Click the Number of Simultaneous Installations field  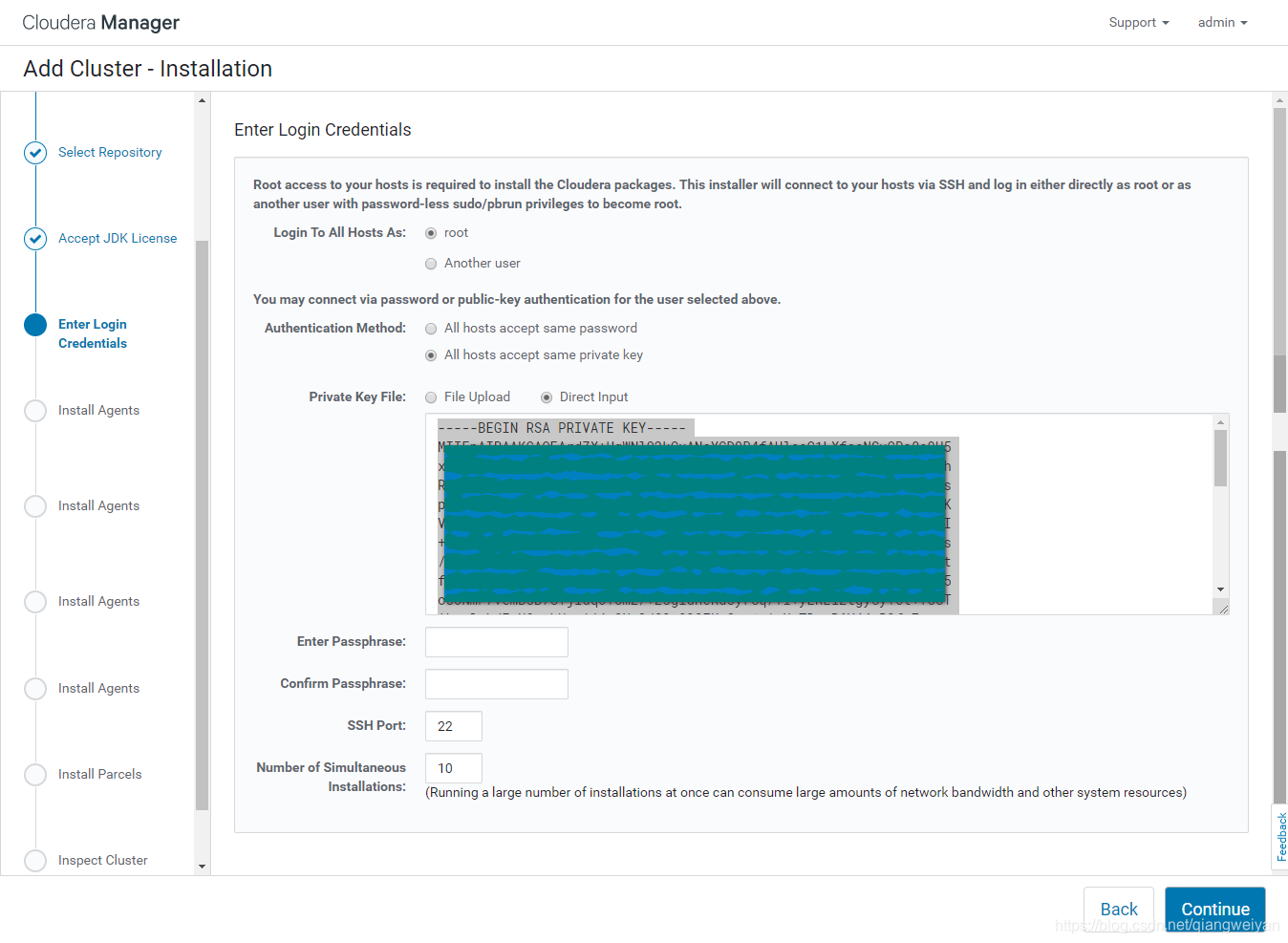click(454, 768)
